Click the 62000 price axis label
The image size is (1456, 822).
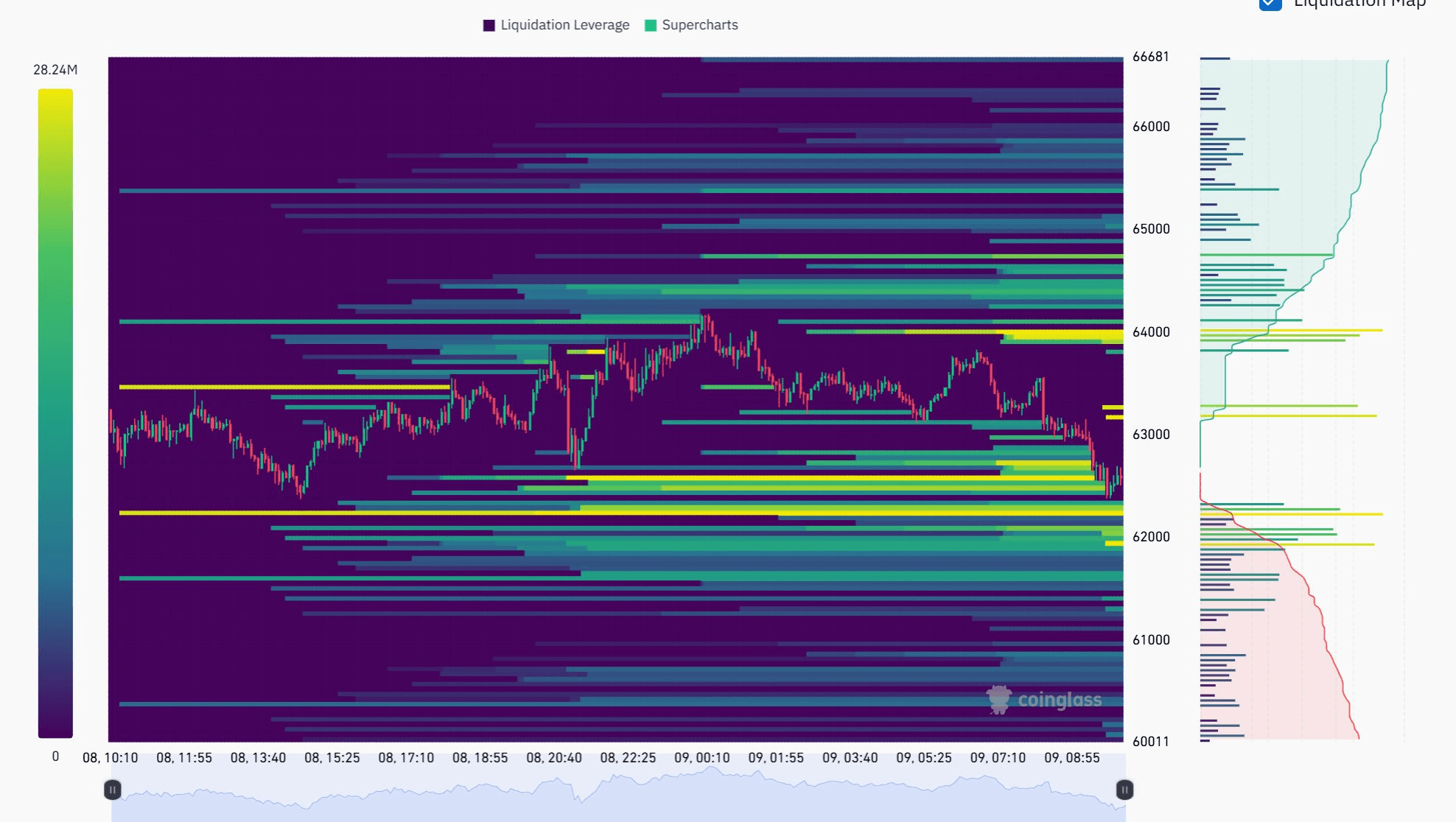[x=1151, y=537]
